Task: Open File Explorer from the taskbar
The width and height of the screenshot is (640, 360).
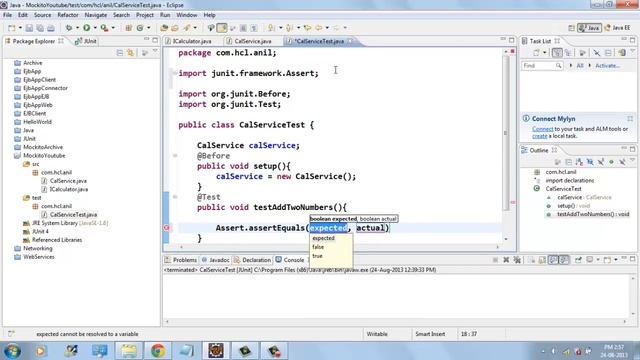Action: point(129,351)
